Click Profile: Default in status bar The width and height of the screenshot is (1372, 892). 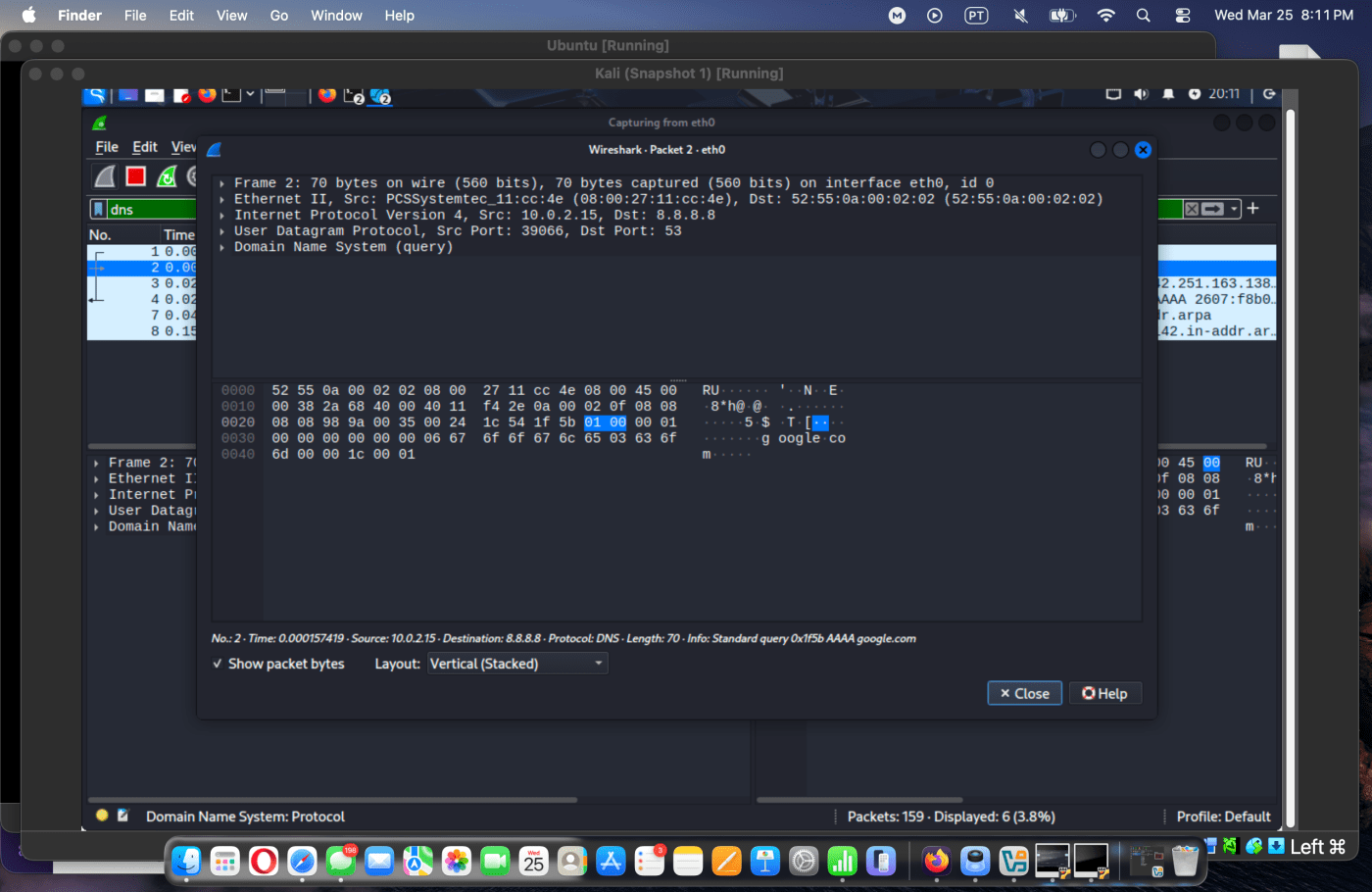point(1223,817)
